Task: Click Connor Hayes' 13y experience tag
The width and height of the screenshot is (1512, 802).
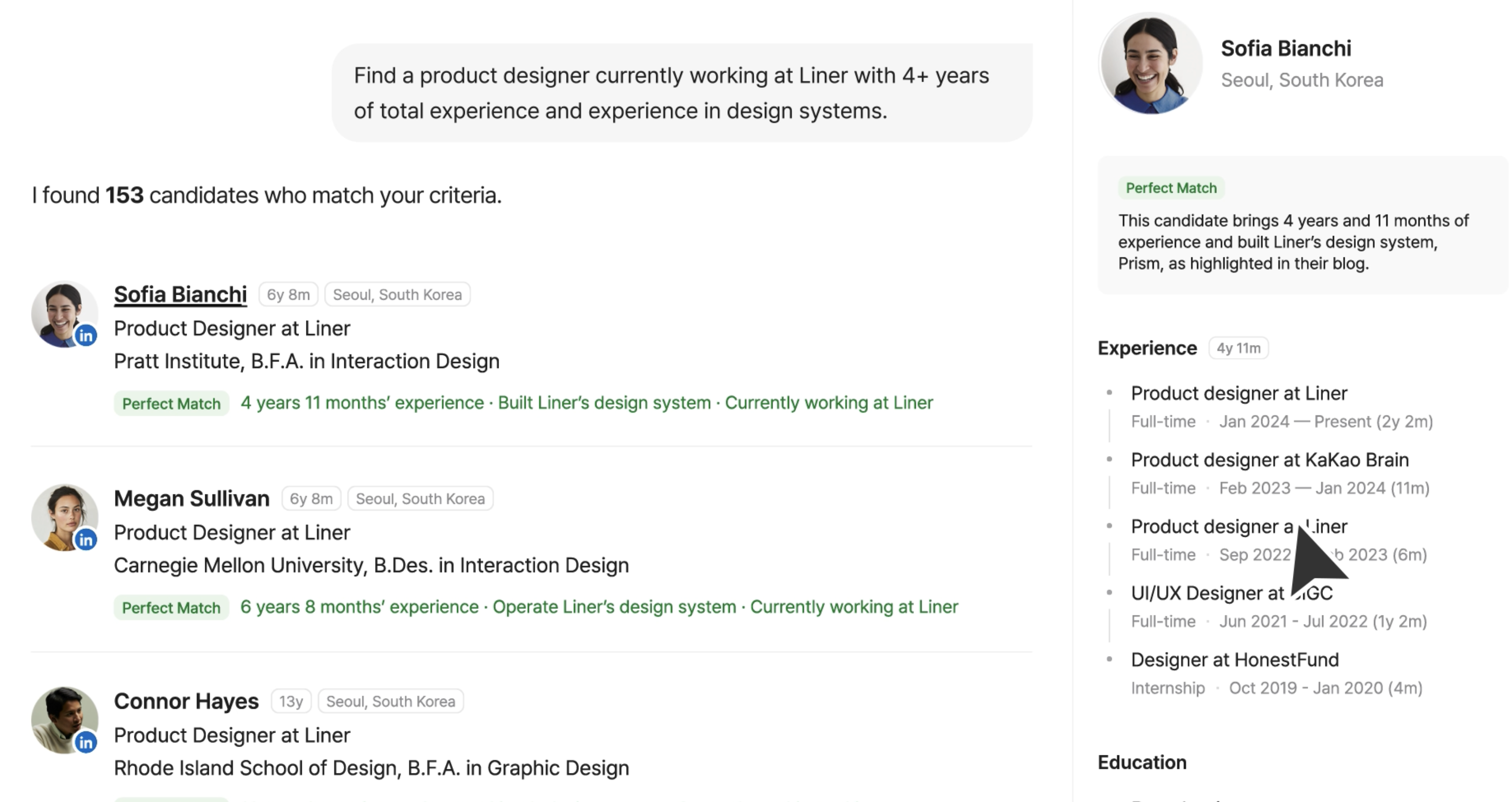Action: coord(291,702)
